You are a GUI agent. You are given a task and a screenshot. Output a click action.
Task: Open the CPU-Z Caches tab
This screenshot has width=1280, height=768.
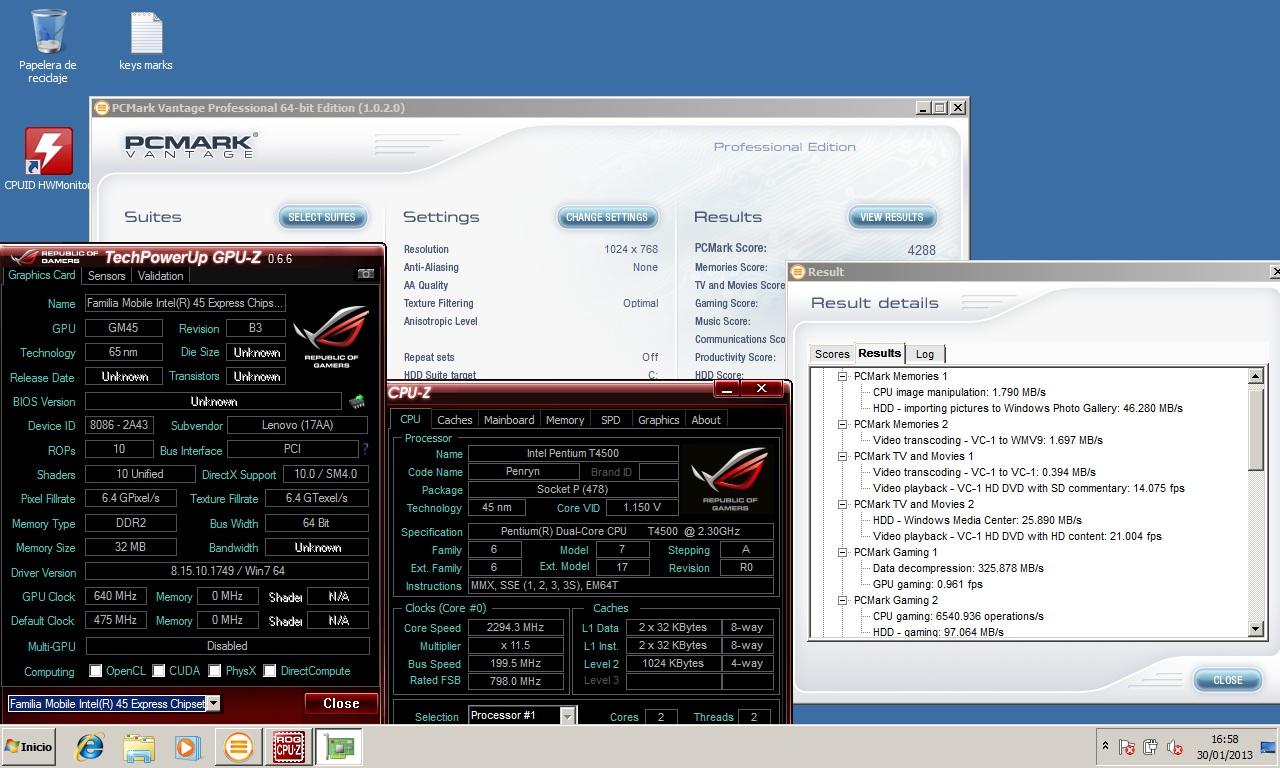coord(455,420)
